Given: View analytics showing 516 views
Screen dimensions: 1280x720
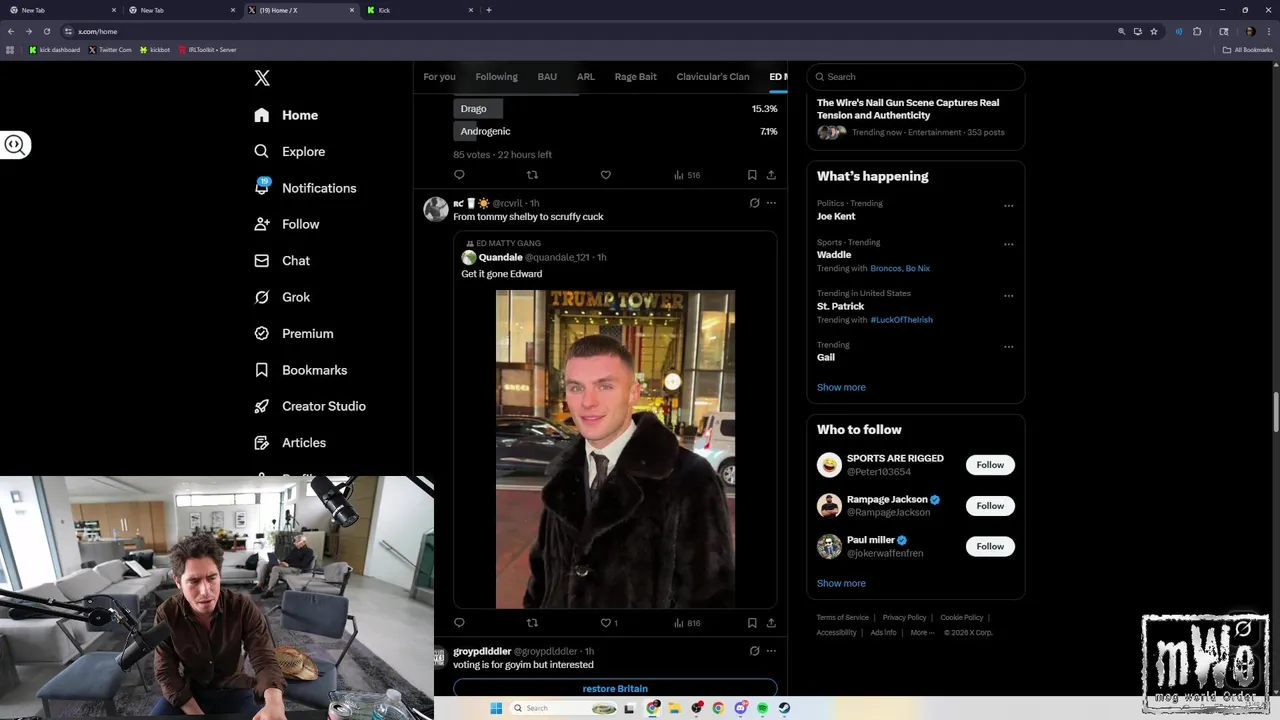Looking at the screenshot, I should pyautogui.click(x=687, y=175).
